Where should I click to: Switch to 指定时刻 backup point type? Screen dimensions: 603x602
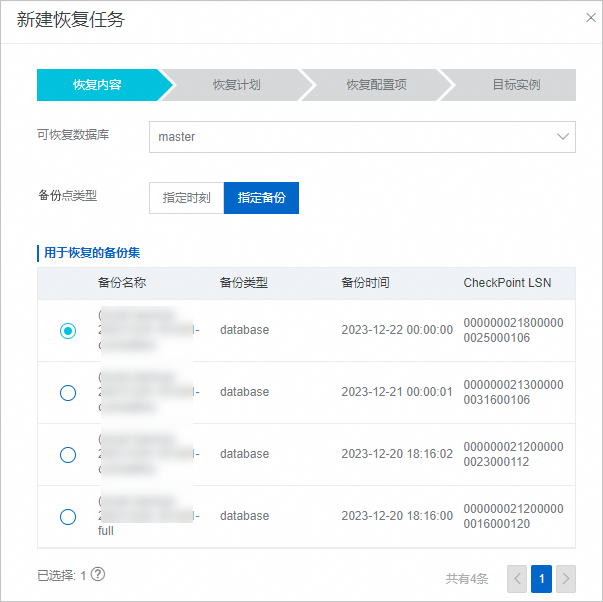click(x=187, y=198)
